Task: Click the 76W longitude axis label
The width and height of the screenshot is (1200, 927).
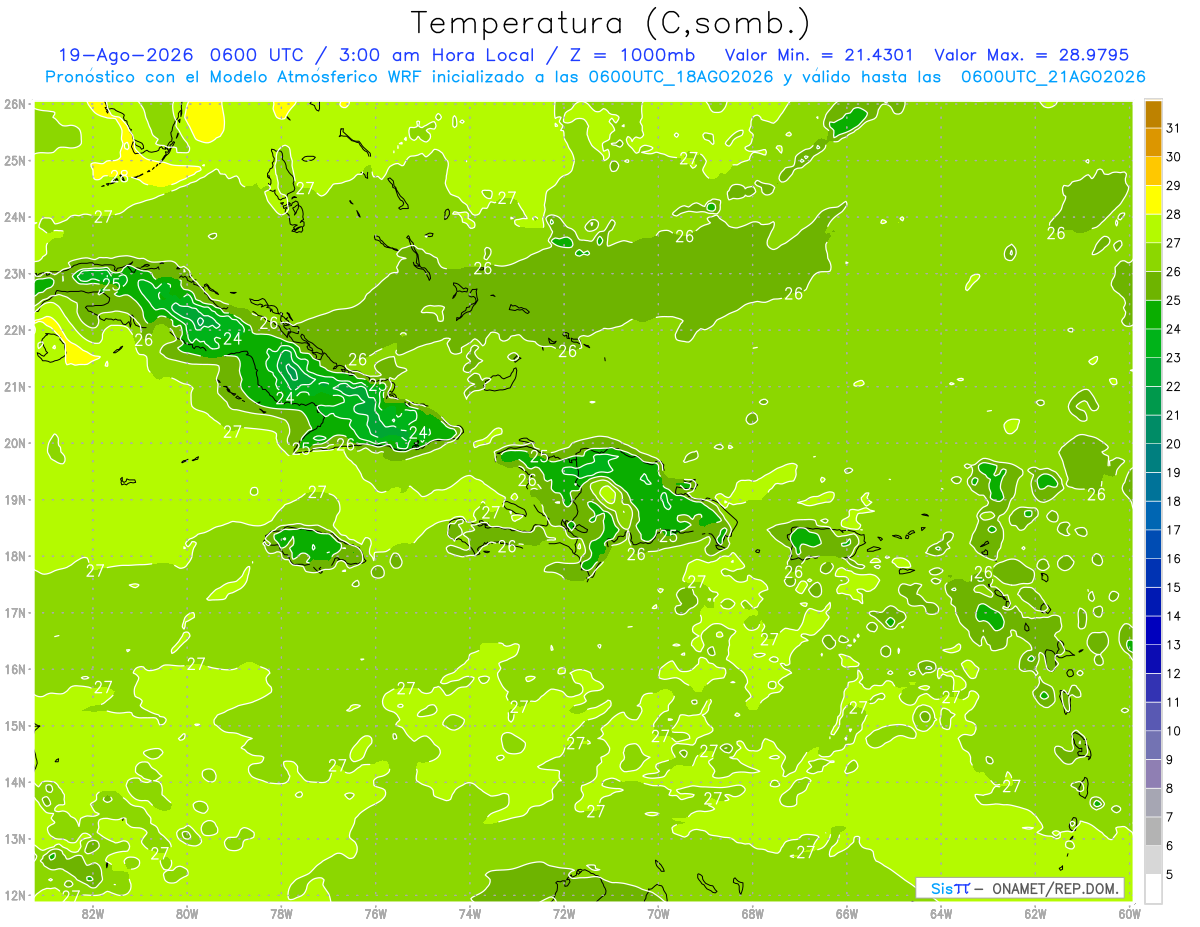Action: pyautogui.click(x=376, y=913)
